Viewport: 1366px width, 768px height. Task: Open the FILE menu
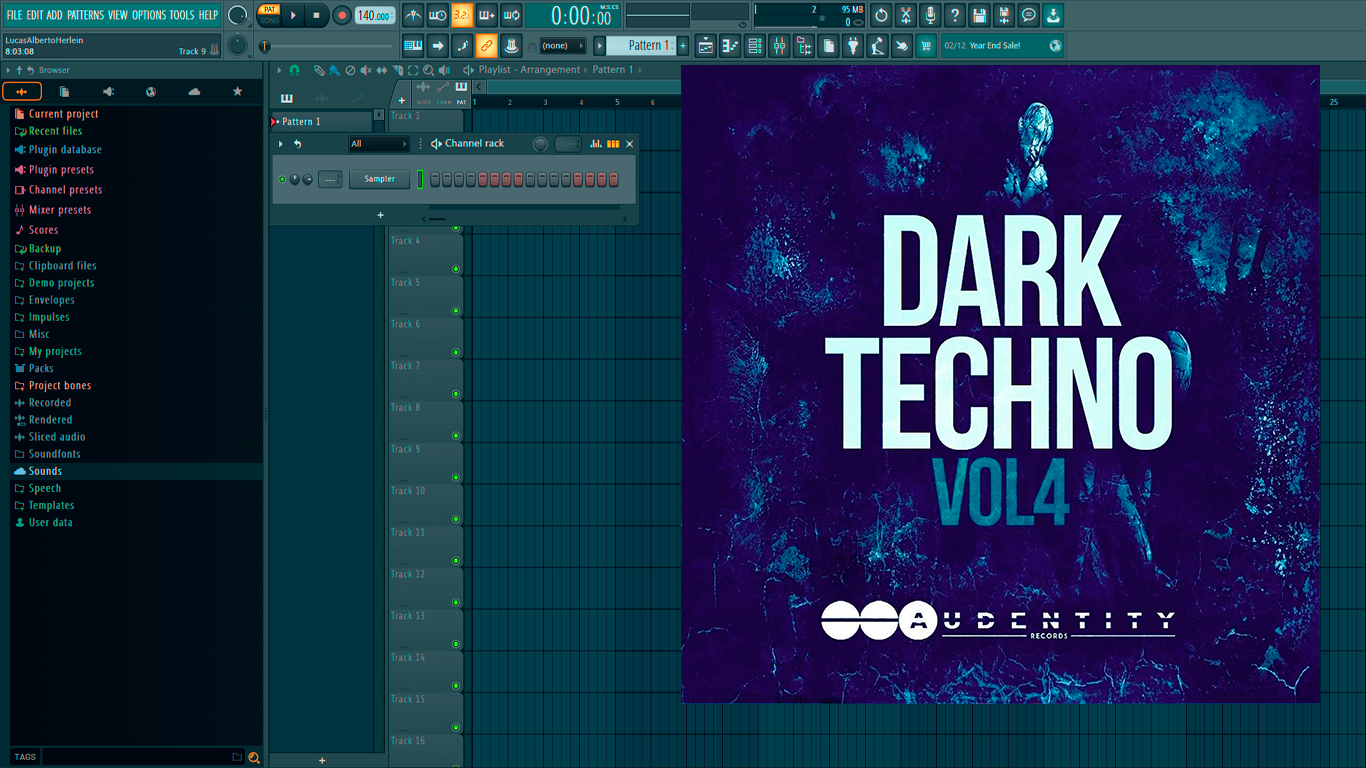(x=14, y=15)
